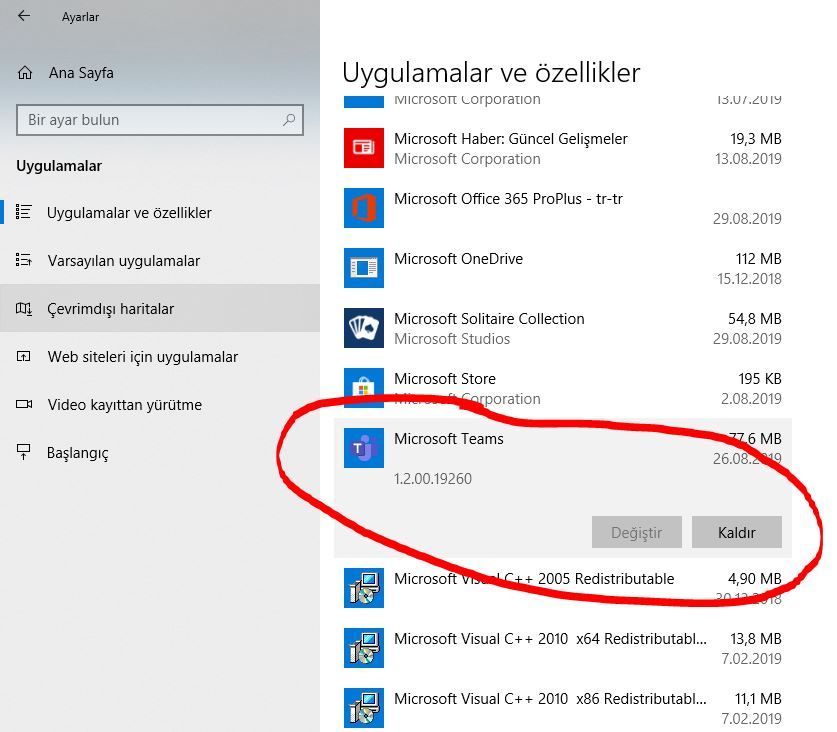The height and width of the screenshot is (732, 837).
Task: Click the 112 MB size for OneDrive
Action: click(758, 258)
